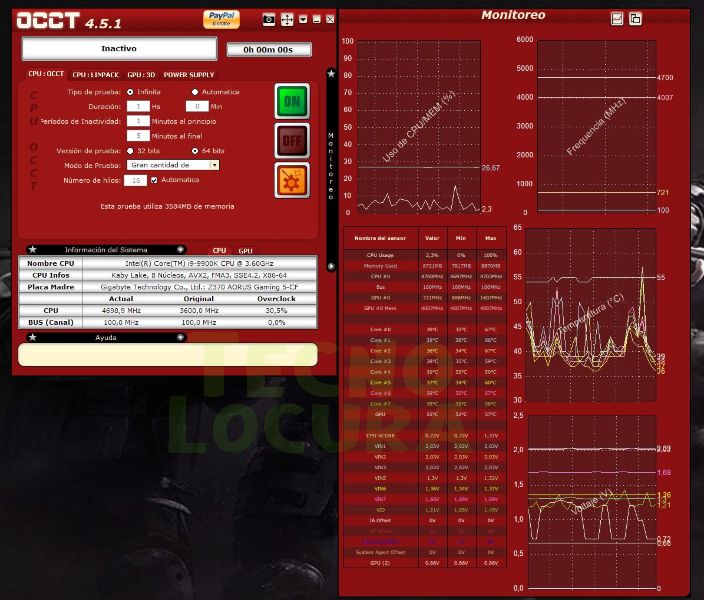
Task: Click the OCCT 4.5.1 logo
Action: click(69, 21)
